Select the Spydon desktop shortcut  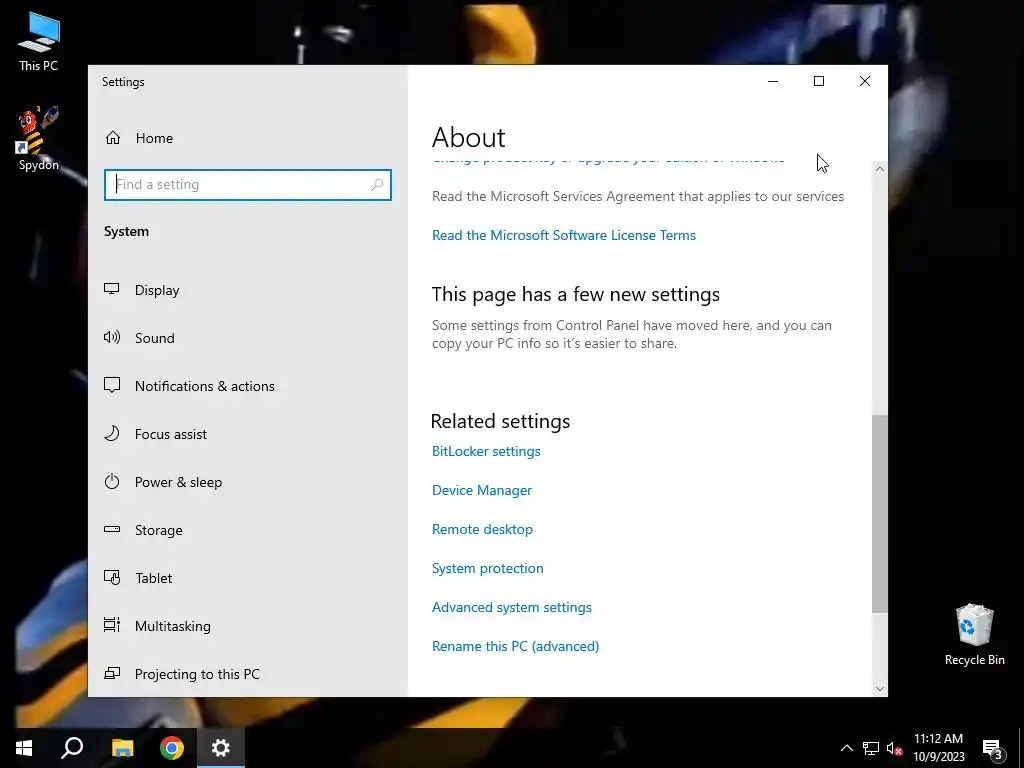pyautogui.click(x=39, y=139)
